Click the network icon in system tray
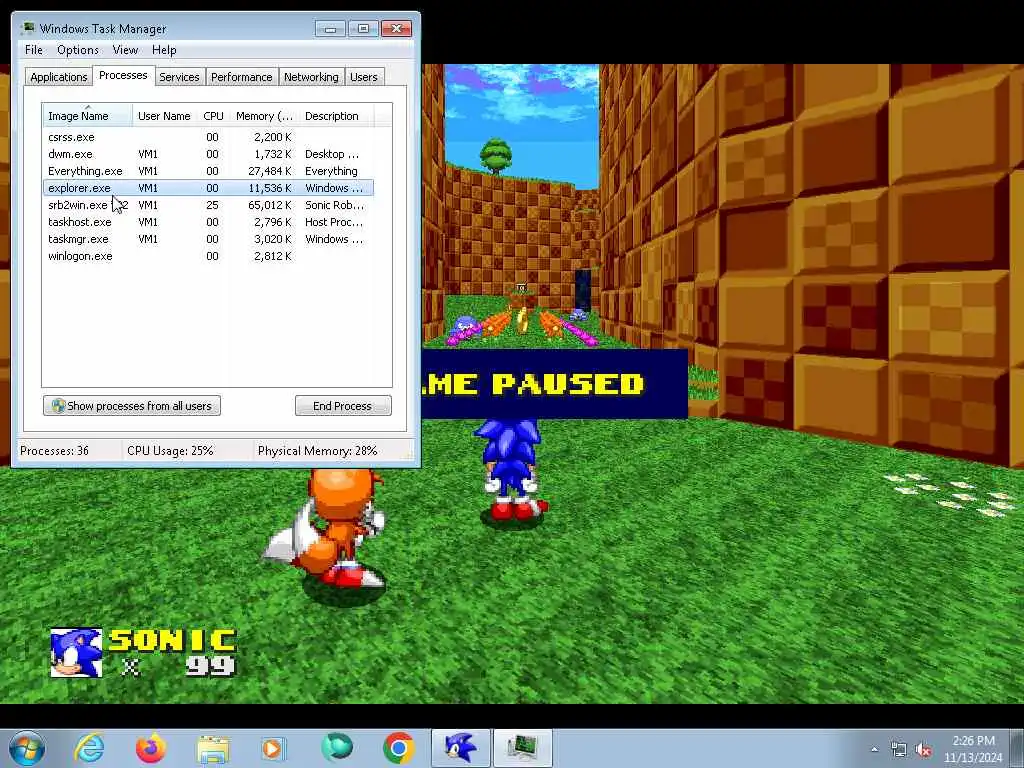This screenshot has height=768, width=1024. tap(899, 750)
